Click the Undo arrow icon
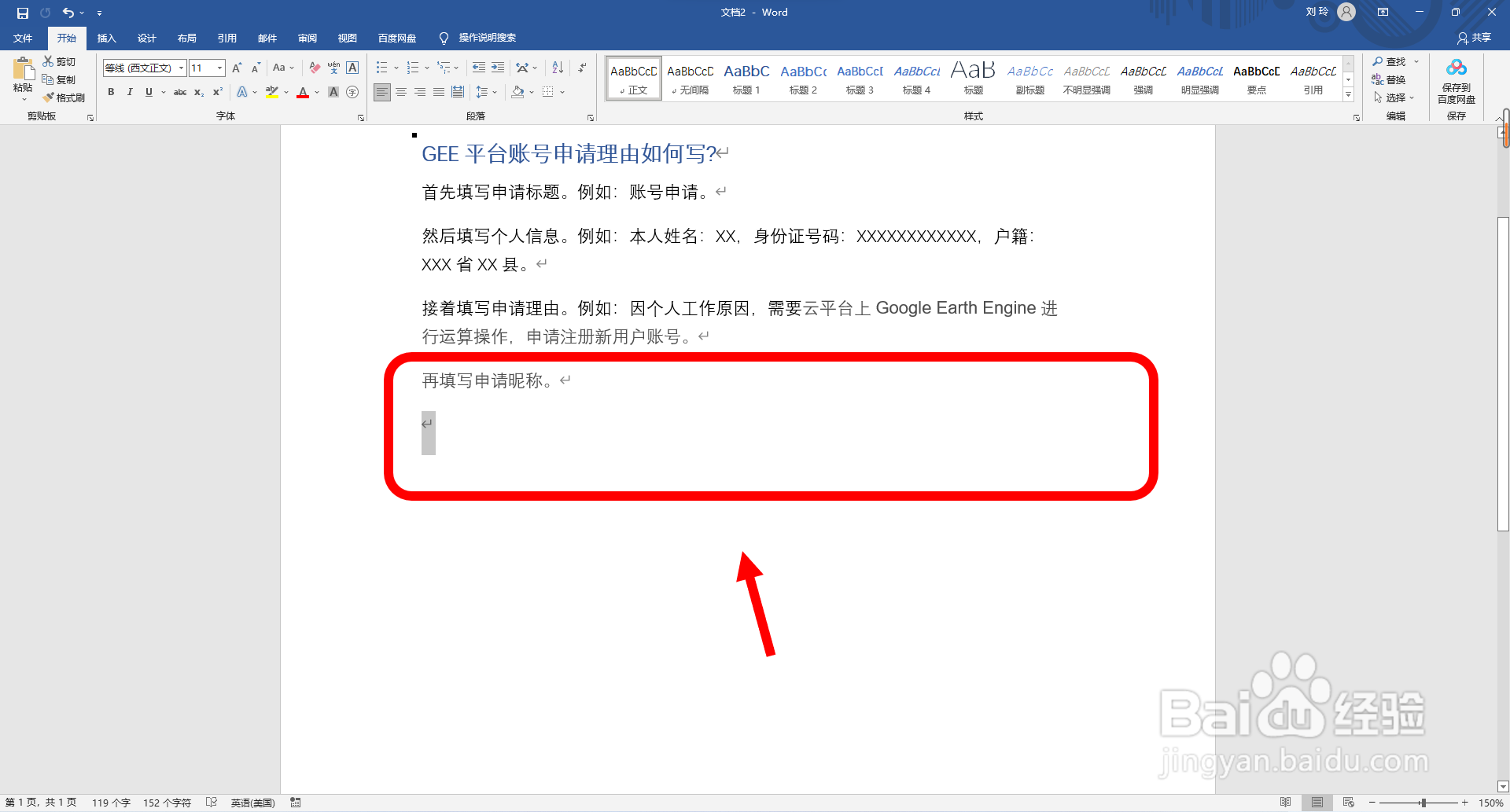Viewport: 1510px width, 812px height. [x=68, y=13]
